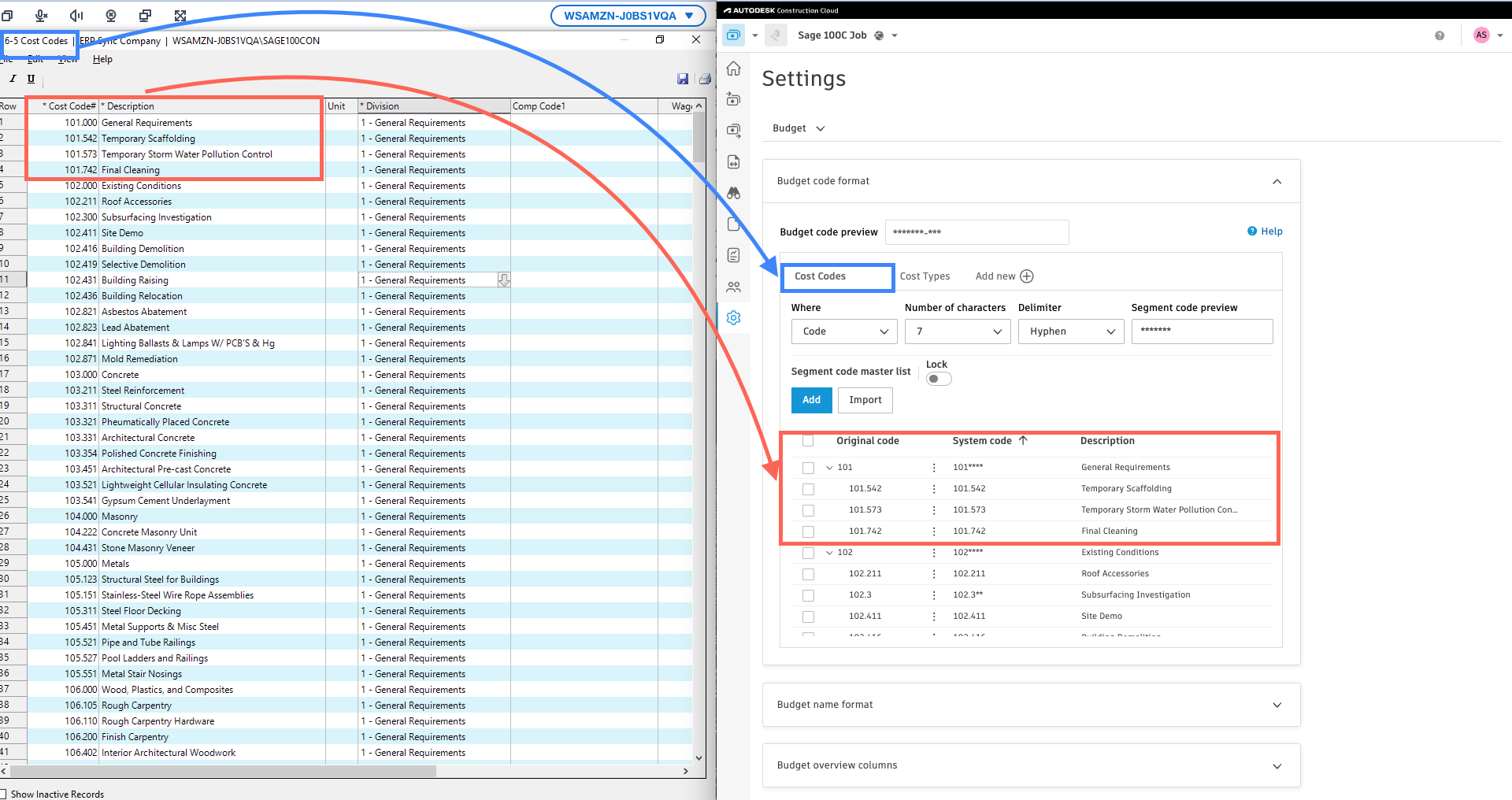Open the Members people icon in sidebar

click(x=733, y=287)
